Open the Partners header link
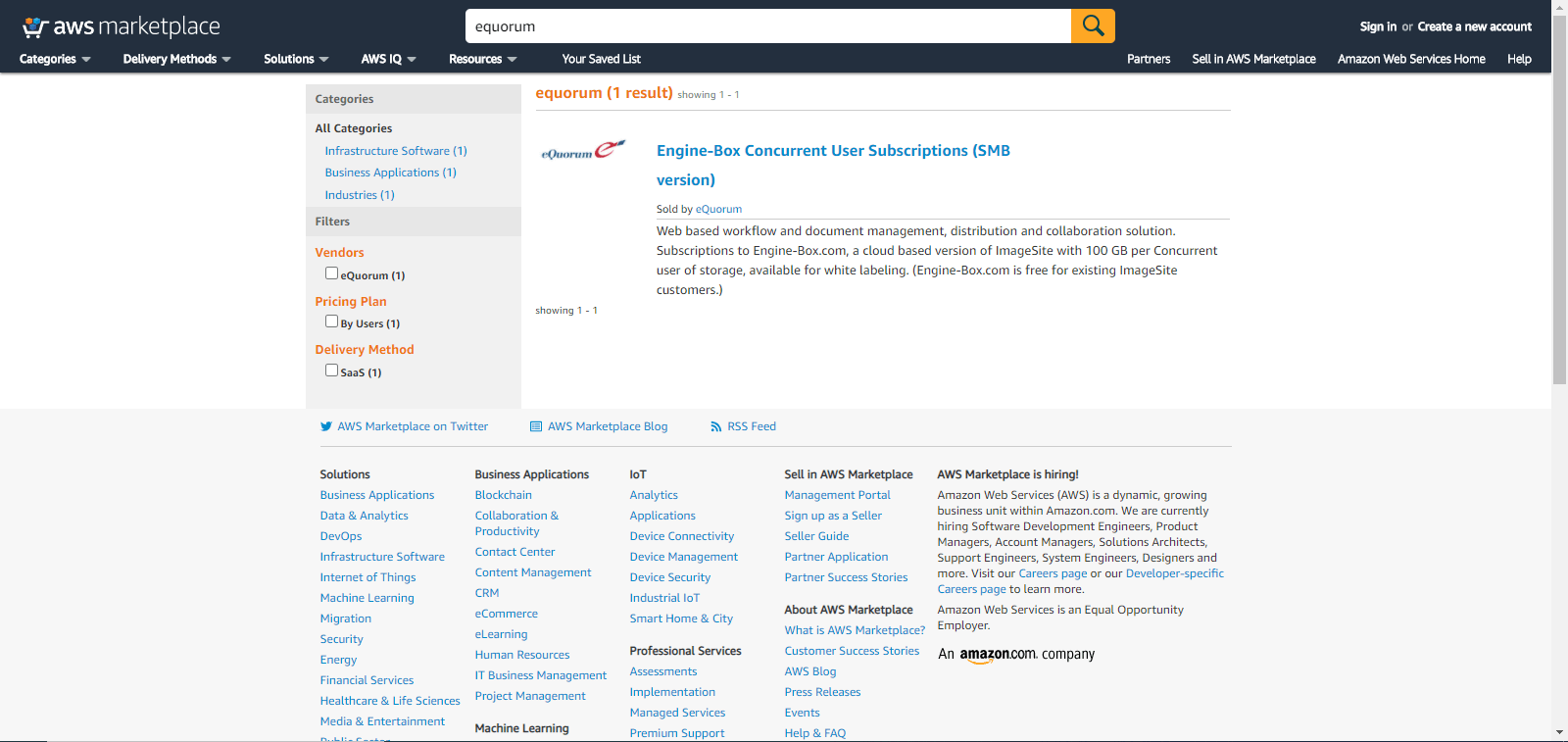The image size is (1568, 742). [1149, 59]
